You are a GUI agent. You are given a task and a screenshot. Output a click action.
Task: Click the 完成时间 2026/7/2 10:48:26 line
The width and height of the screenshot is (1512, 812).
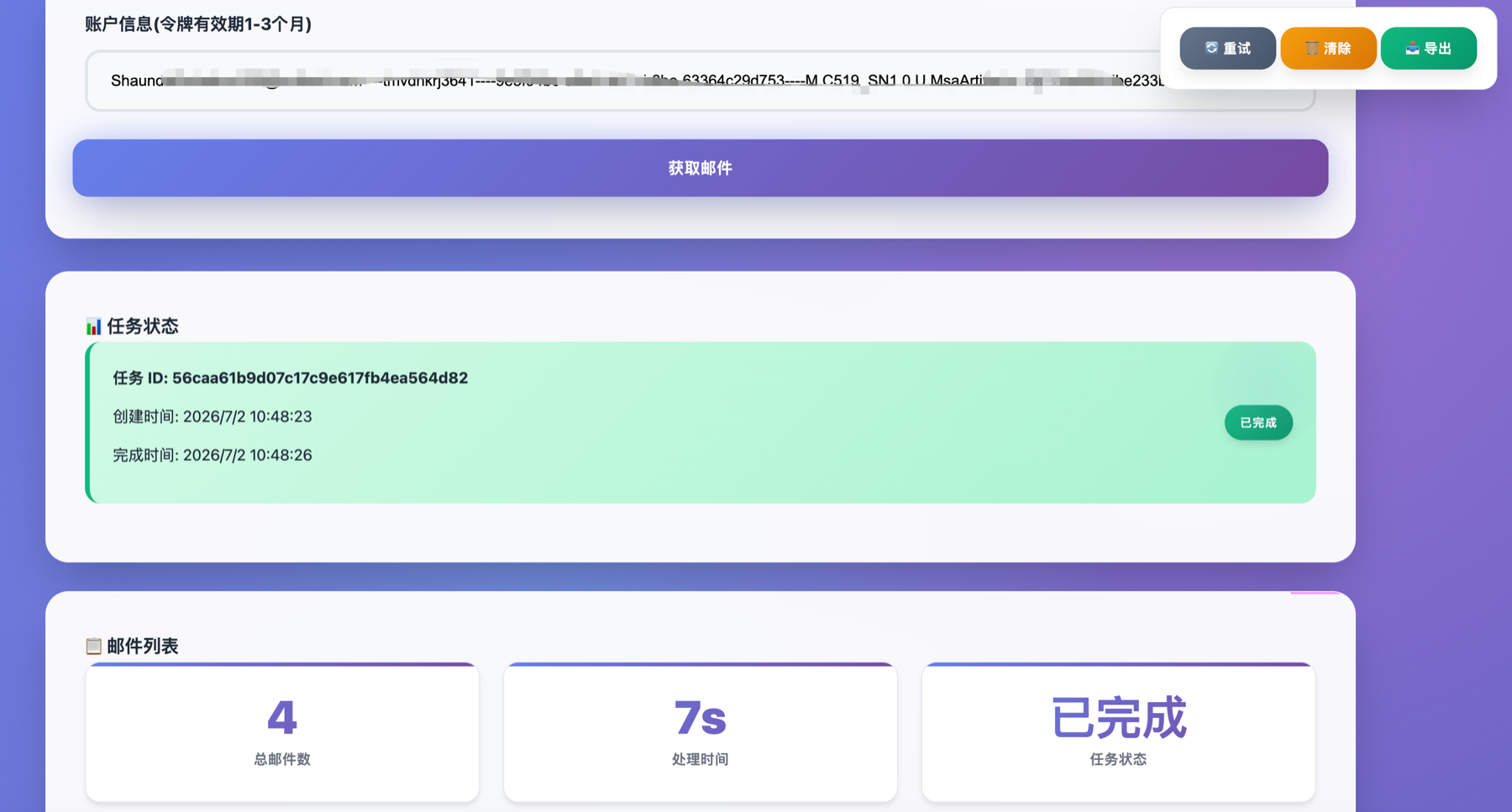pyautogui.click(x=213, y=455)
